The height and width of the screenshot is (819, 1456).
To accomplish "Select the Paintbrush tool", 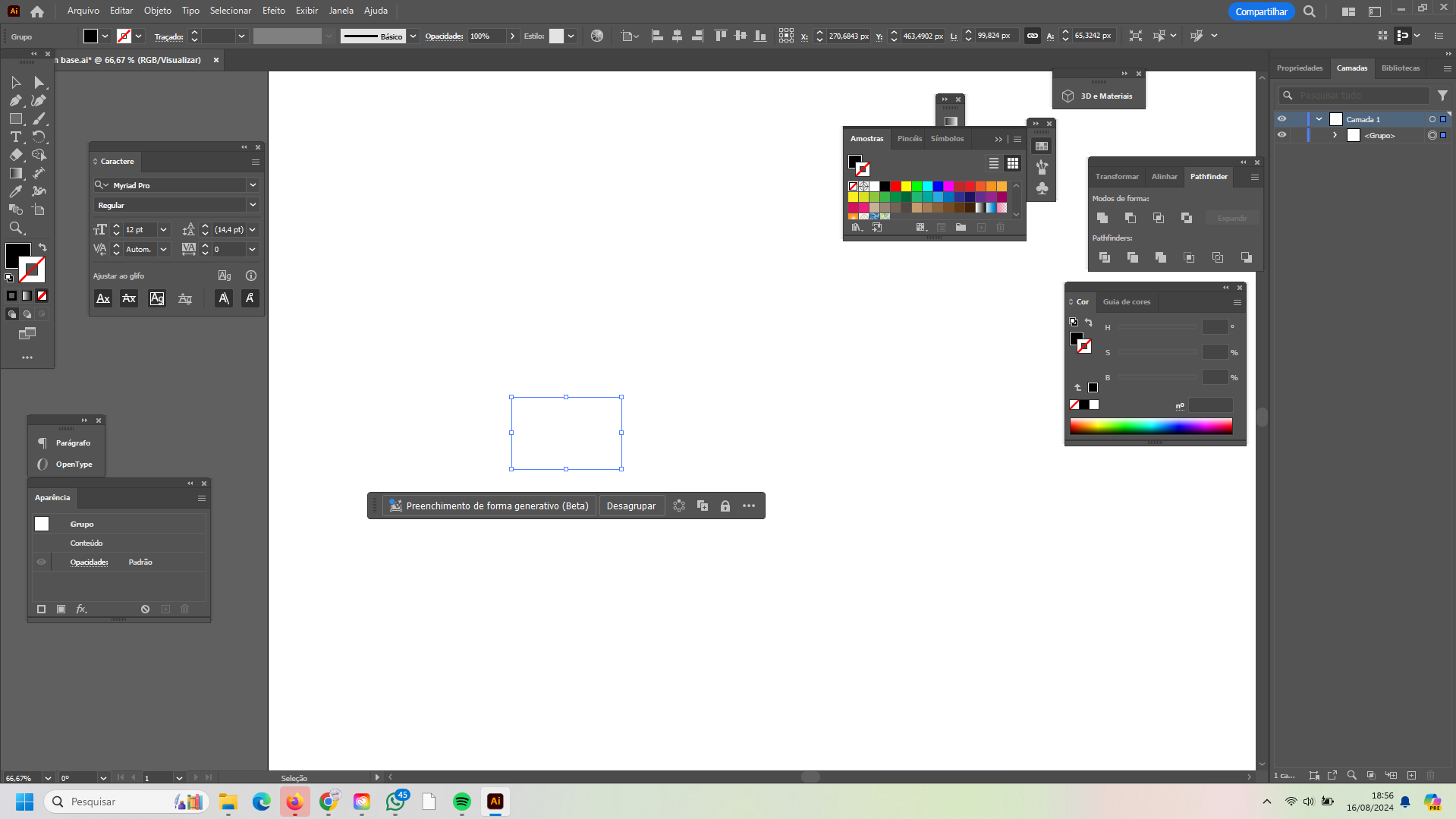I will click(39, 118).
